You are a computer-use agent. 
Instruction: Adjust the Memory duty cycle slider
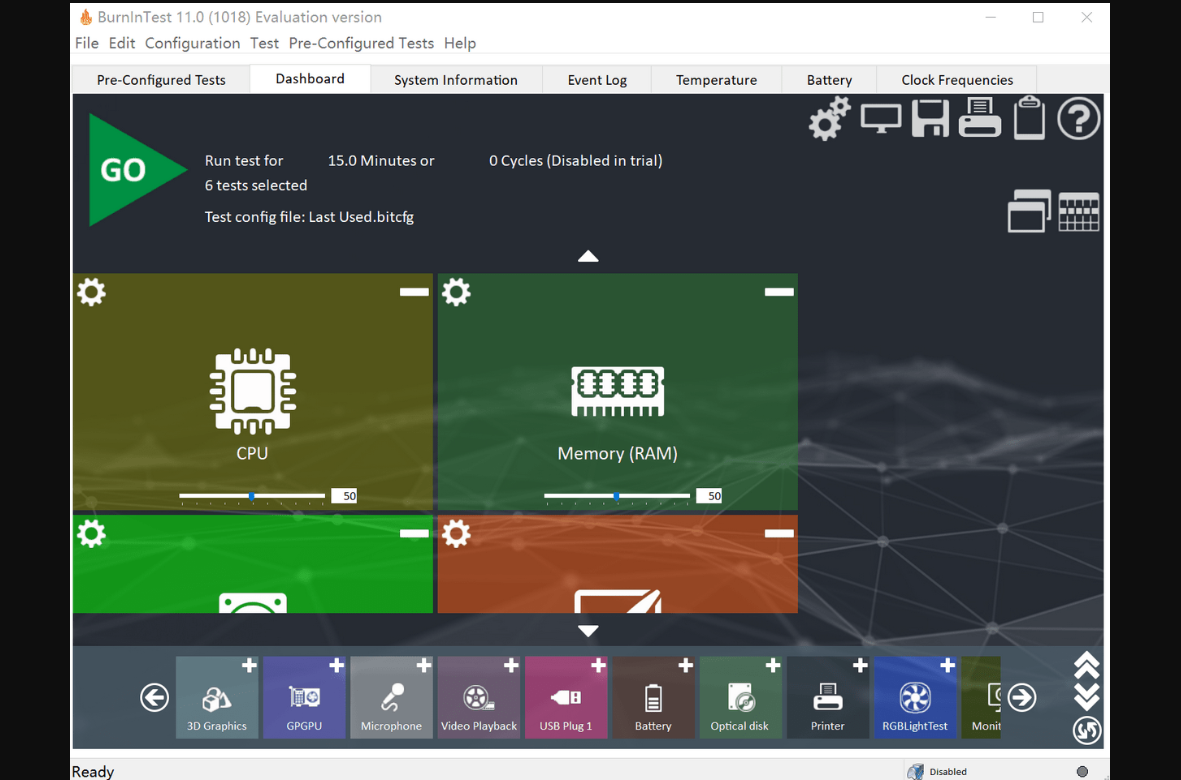coord(617,496)
